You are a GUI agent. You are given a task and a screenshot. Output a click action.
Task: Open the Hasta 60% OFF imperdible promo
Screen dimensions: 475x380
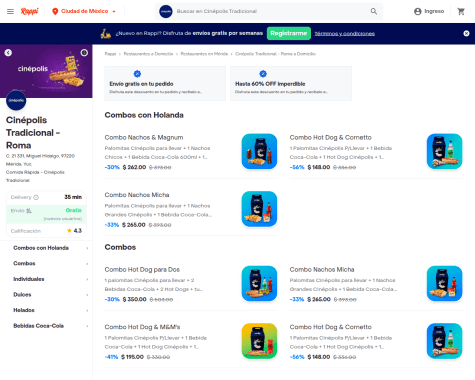[291, 83]
